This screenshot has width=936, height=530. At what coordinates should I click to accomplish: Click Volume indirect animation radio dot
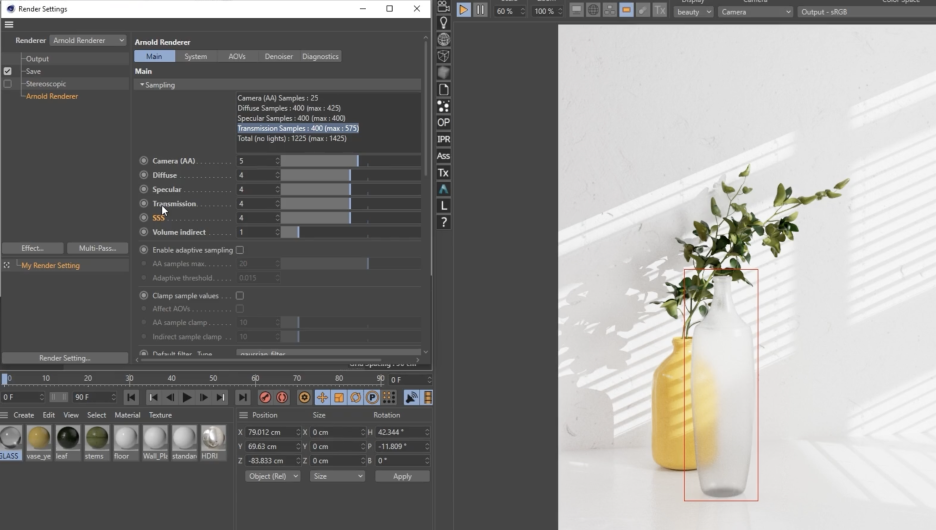(x=144, y=232)
